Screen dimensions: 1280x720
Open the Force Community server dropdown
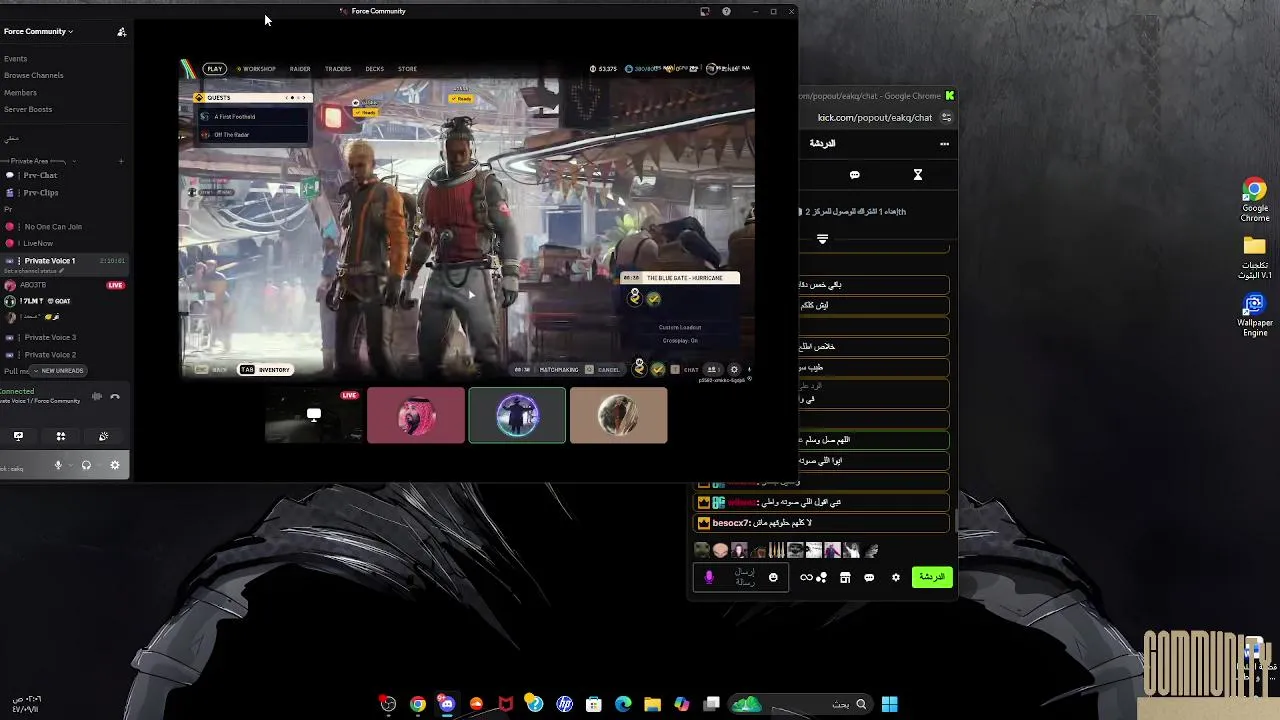(x=38, y=32)
